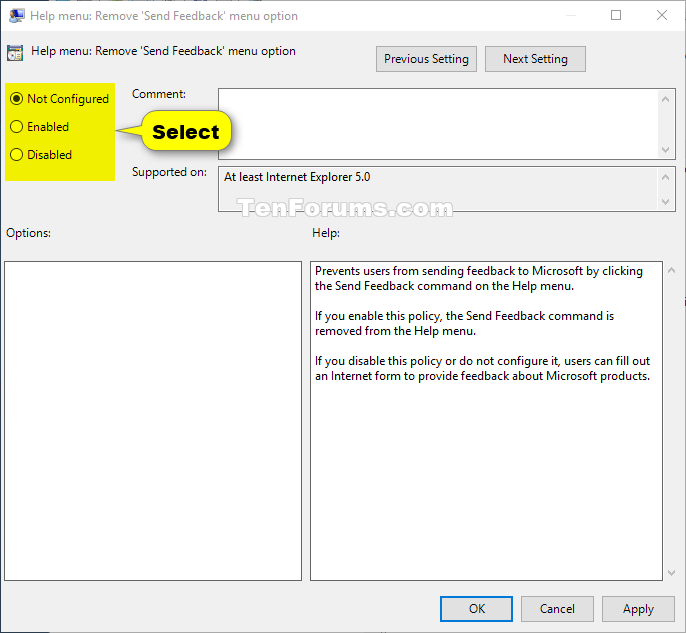Maximize the policy setting window
Image resolution: width=686 pixels, height=633 pixels.
tap(616, 15)
